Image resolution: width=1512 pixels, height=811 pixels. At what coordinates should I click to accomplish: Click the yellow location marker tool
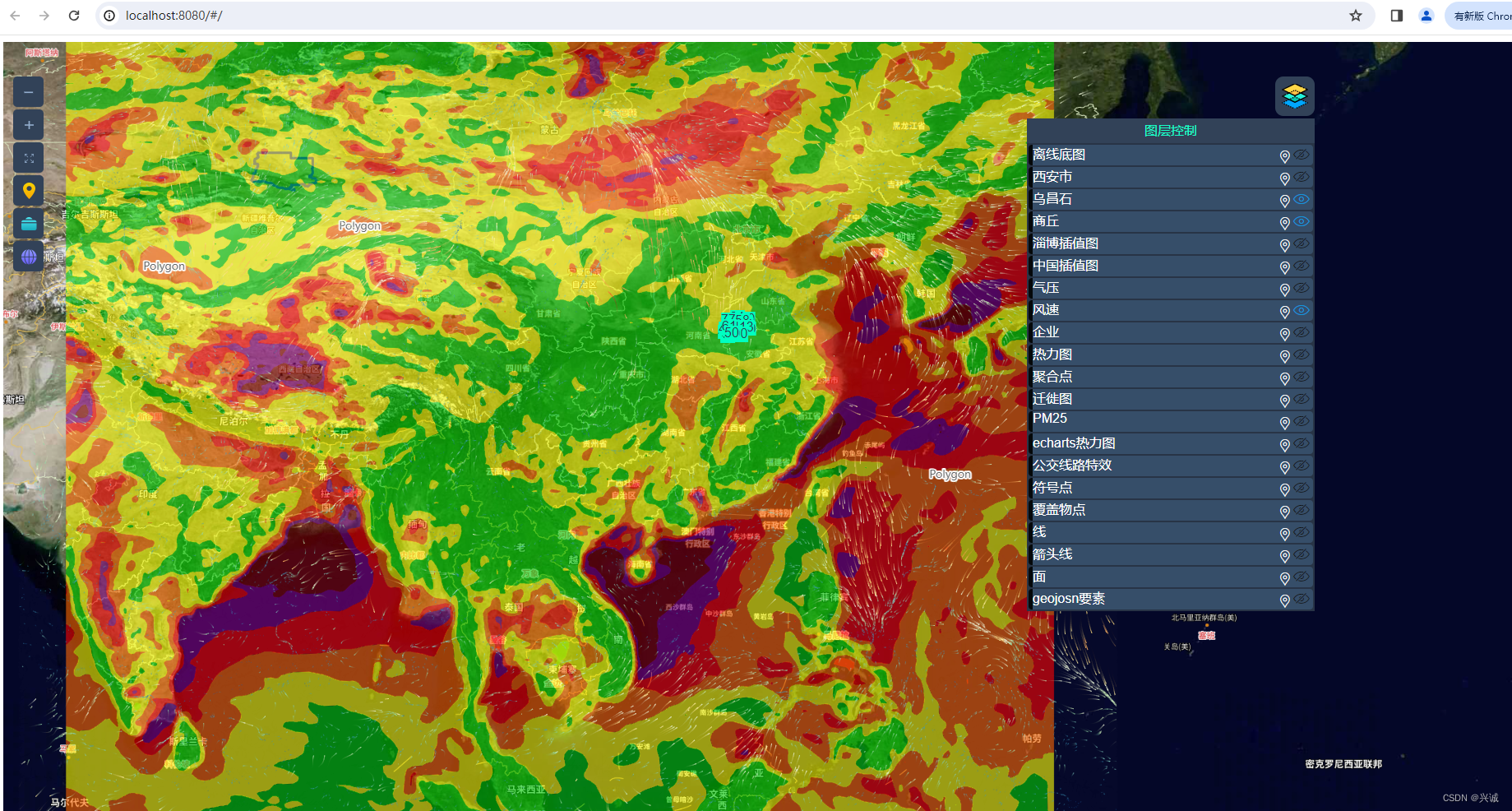pos(29,191)
